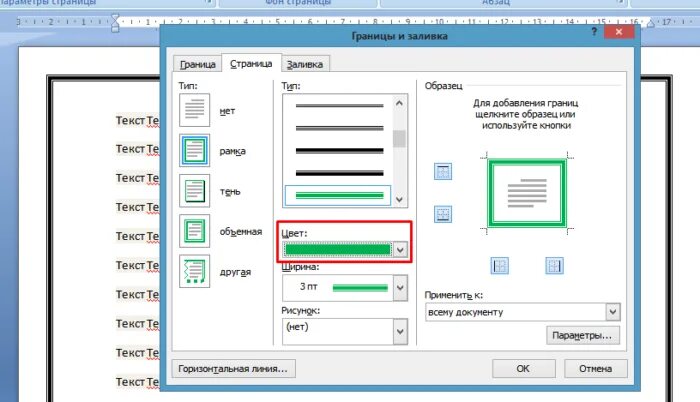
Task: Click the right indent marker on ruler
Action: pyautogui.click(x=650, y=23)
